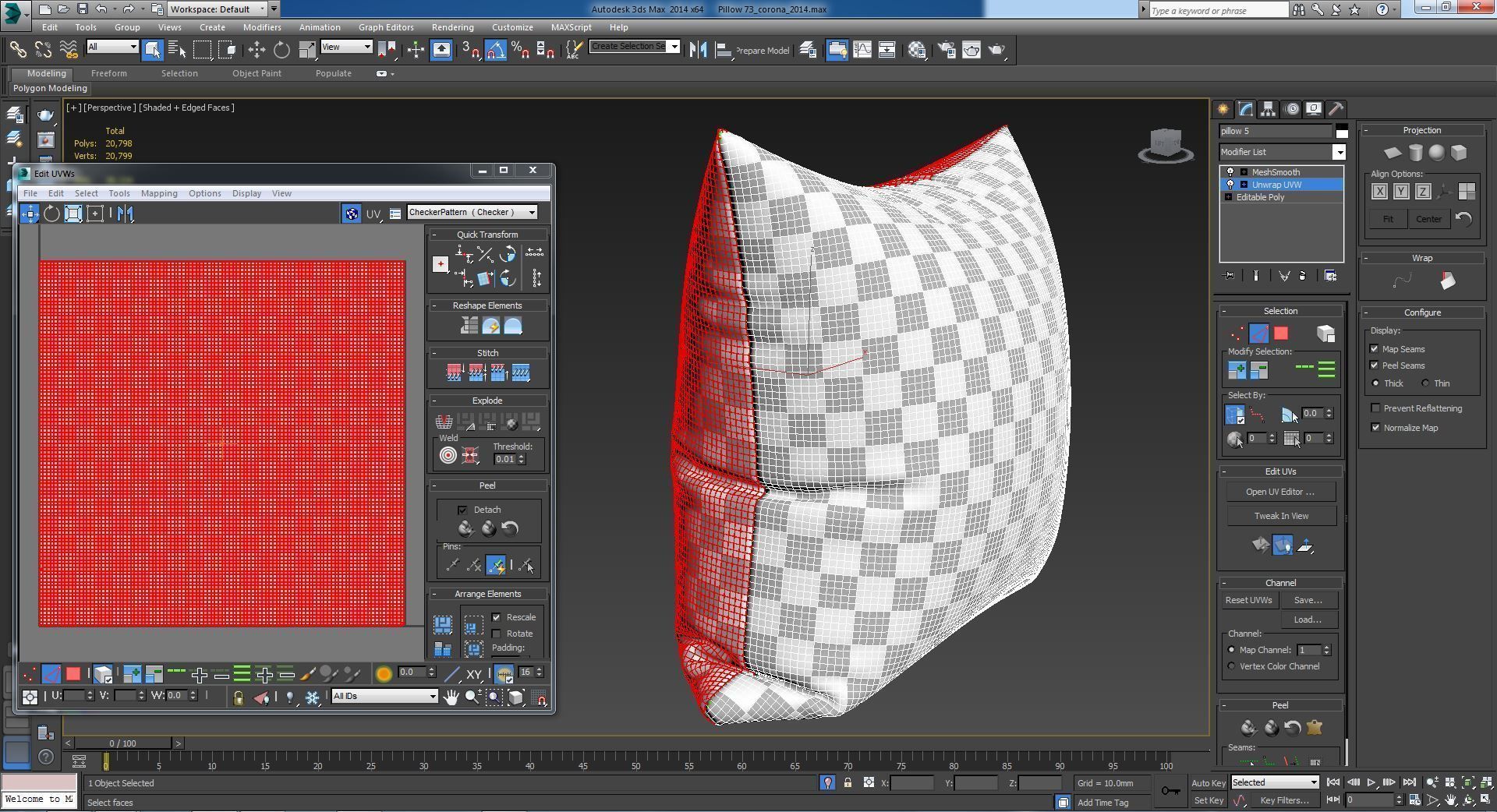Click the first Stitch icon in Stitch rollout
Image resolution: width=1497 pixels, height=812 pixels.
coord(454,373)
